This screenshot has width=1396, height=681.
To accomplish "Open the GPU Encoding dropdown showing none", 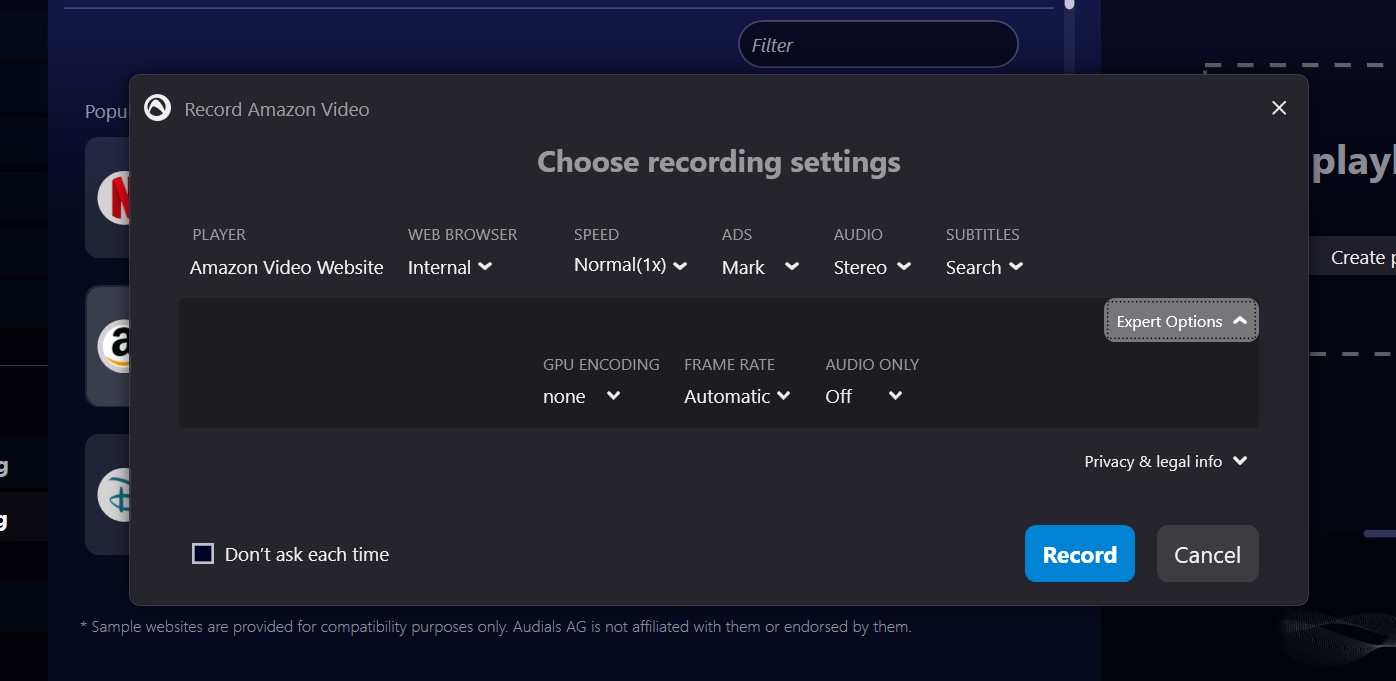I will [582, 396].
